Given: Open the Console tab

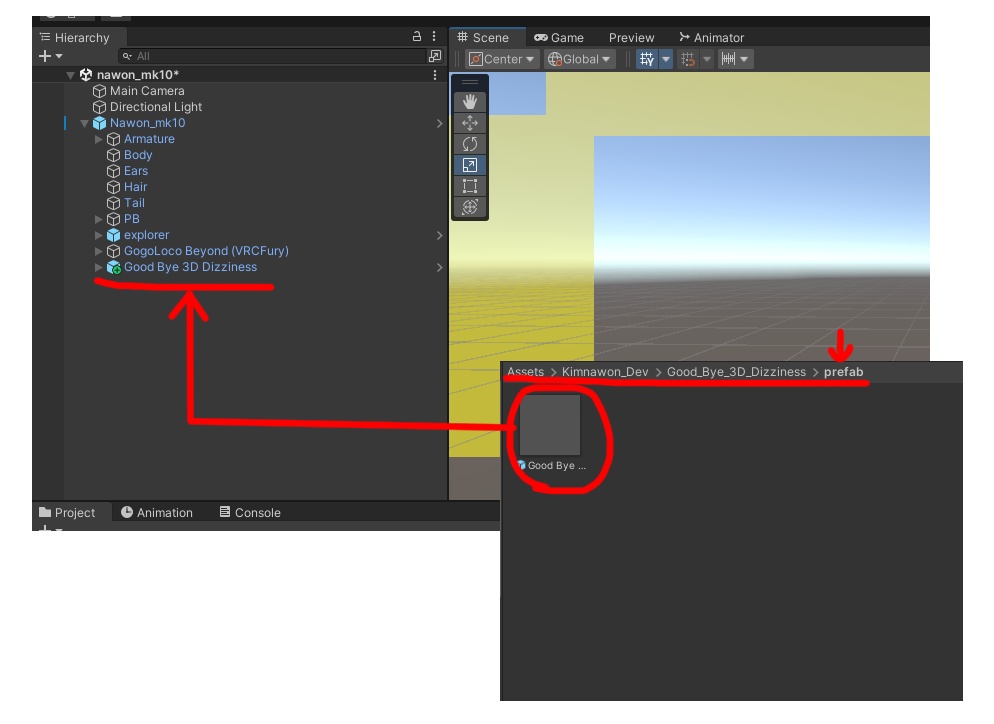Looking at the screenshot, I should (x=250, y=512).
